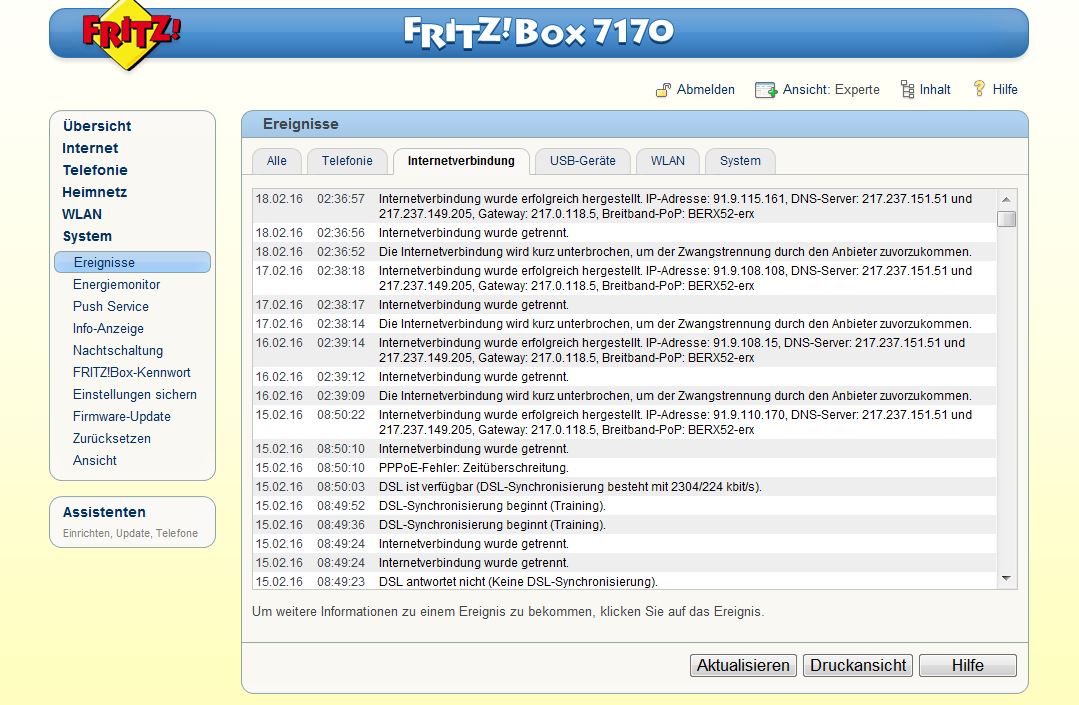Click 18.02.16 02:36:52 Zwangstrennung event
The height and width of the screenshot is (705, 1079).
tap(625, 252)
